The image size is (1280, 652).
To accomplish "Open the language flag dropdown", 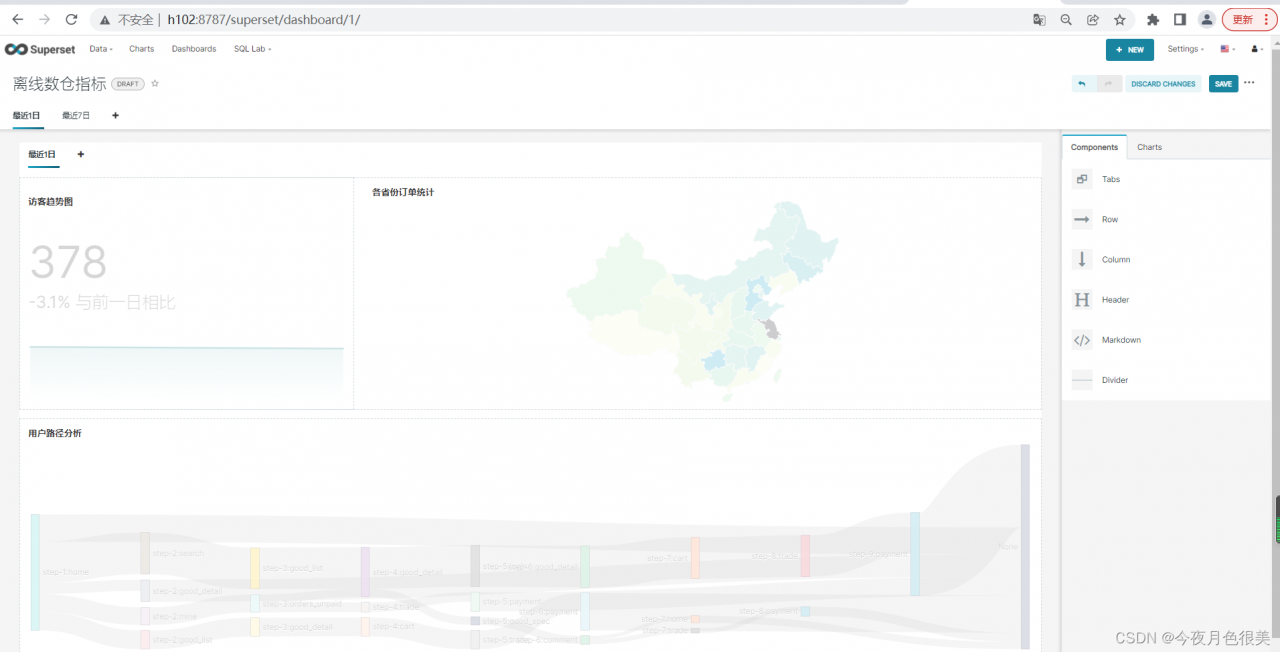I will [x=1227, y=49].
